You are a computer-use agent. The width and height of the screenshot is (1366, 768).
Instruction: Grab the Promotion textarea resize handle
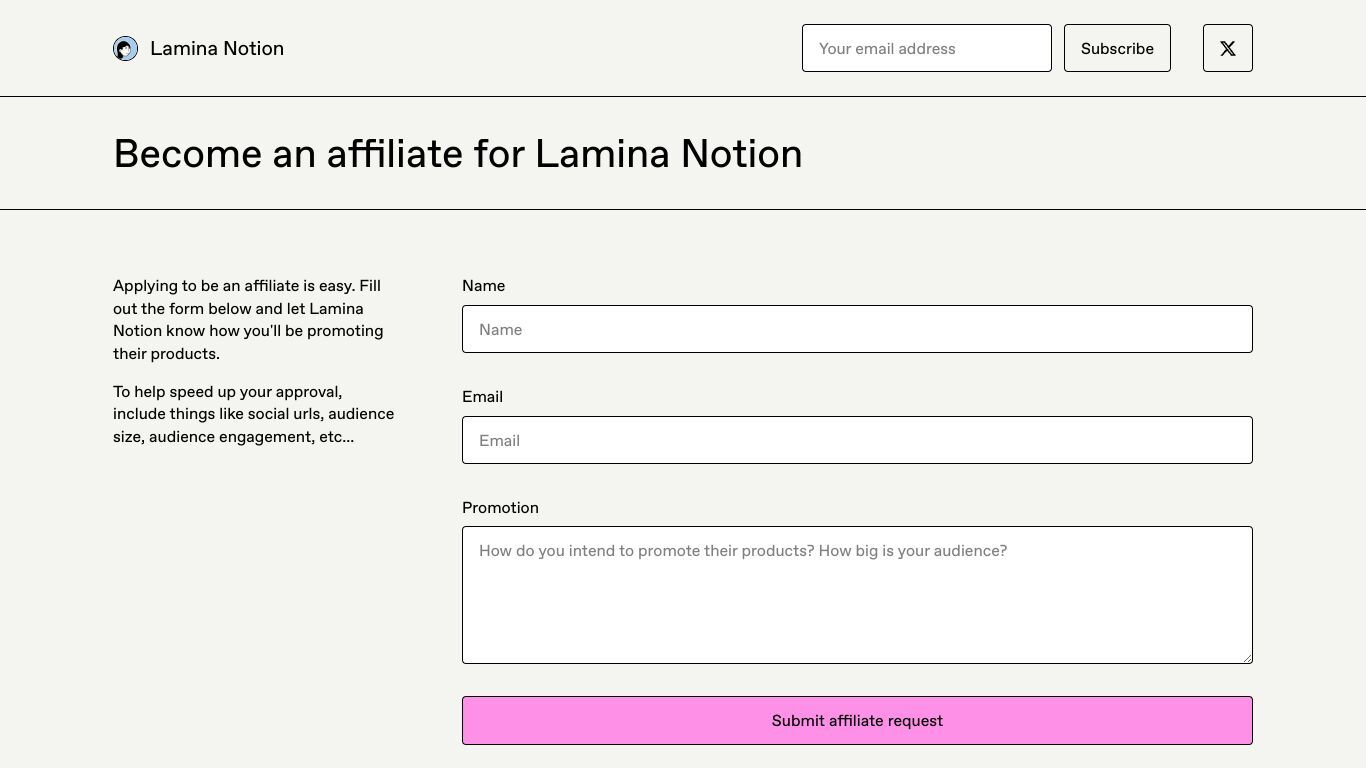click(x=1246, y=657)
